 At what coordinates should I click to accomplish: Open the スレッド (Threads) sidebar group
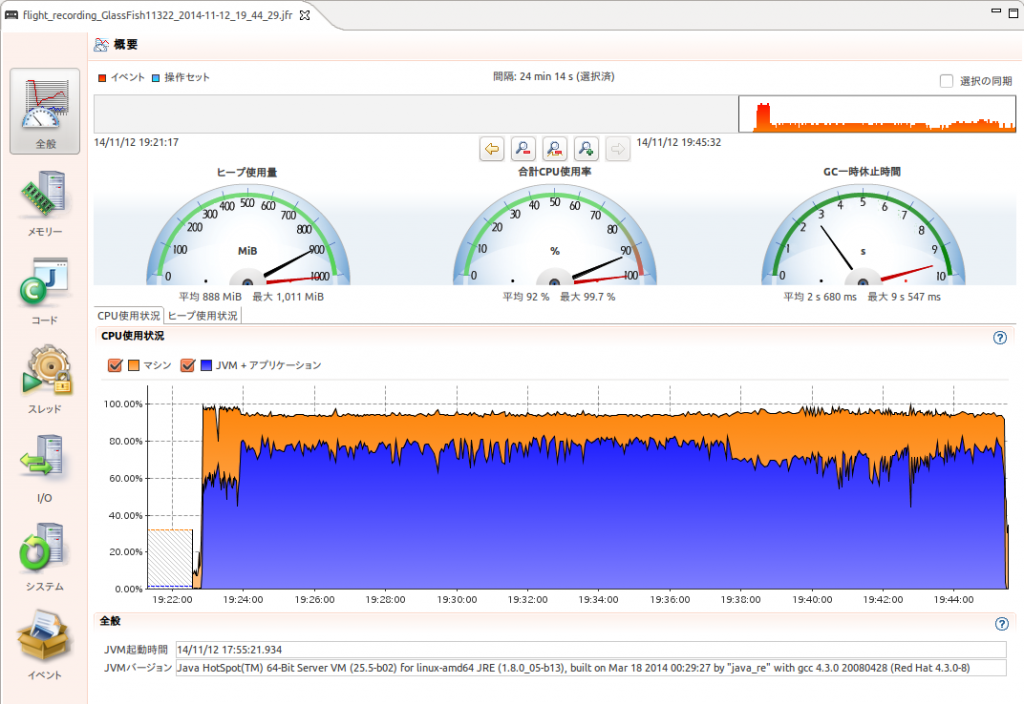(45, 378)
